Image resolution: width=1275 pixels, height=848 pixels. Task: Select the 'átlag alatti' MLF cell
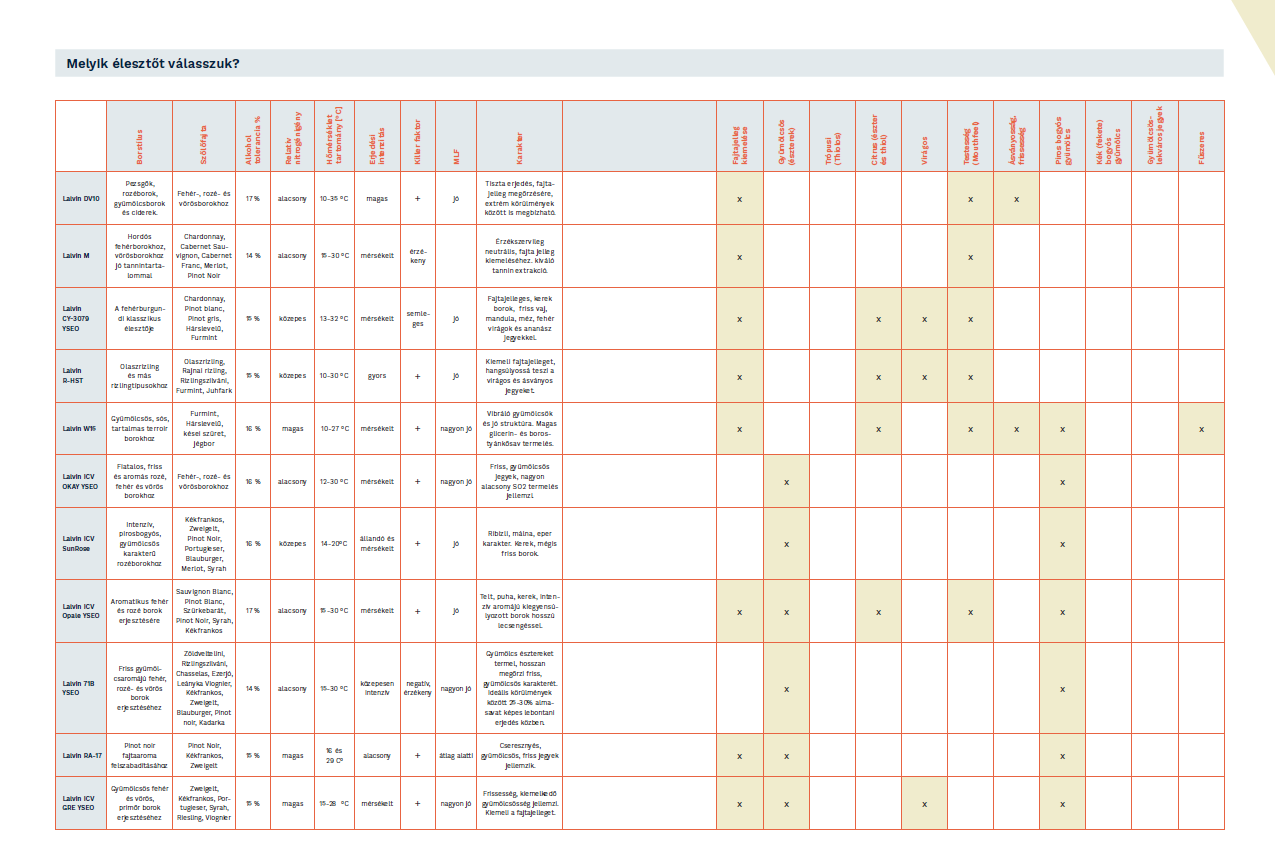click(x=456, y=756)
